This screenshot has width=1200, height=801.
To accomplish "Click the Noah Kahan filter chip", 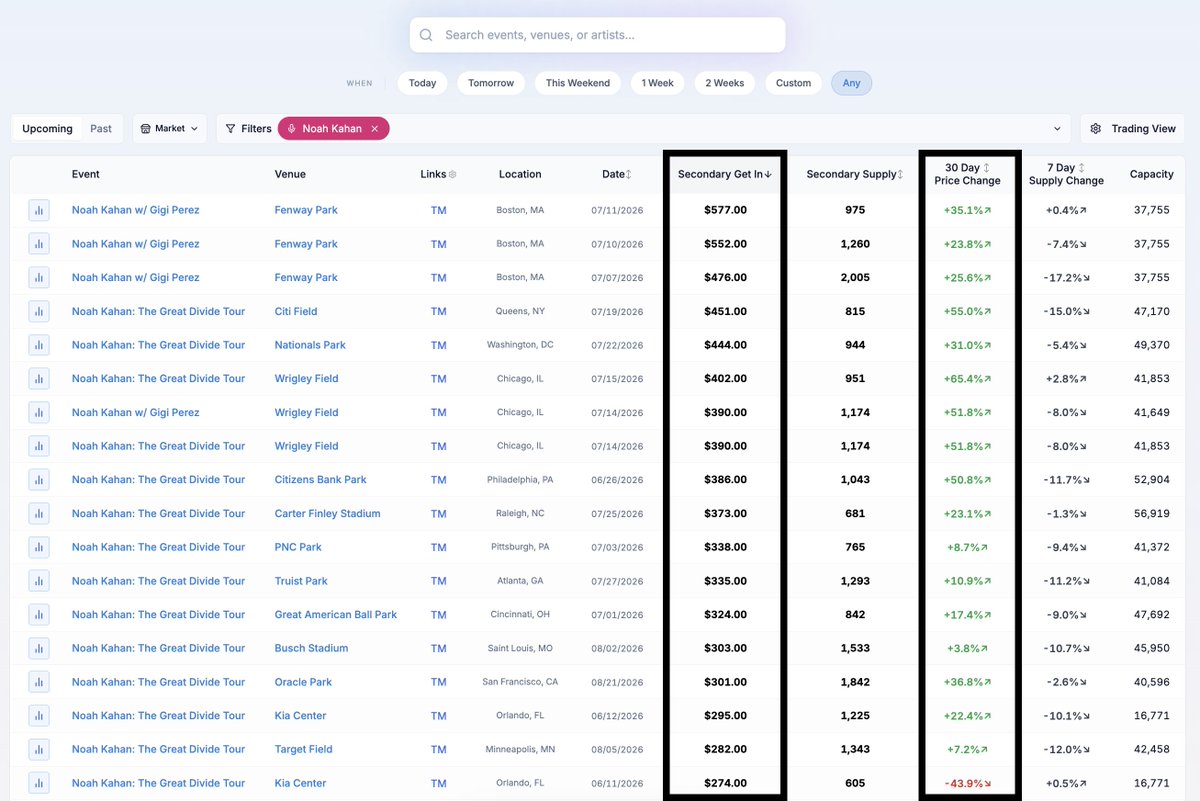I will tap(332, 129).
